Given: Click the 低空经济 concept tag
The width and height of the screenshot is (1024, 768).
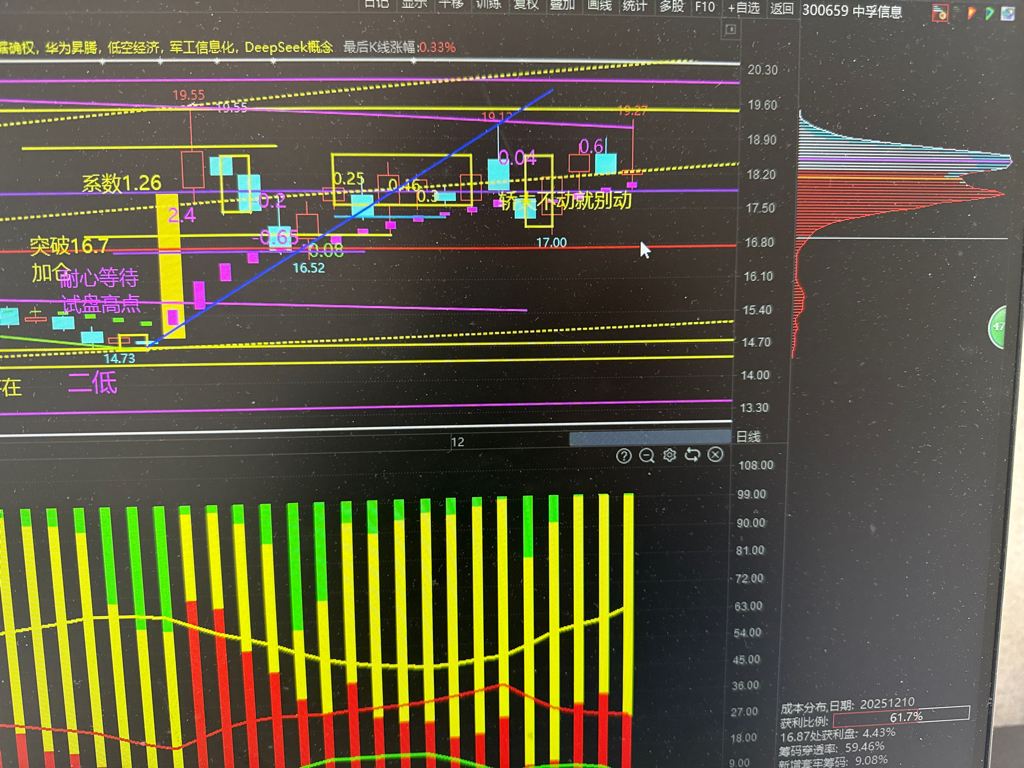Looking at the screenshot, I should tap(133, 48).
